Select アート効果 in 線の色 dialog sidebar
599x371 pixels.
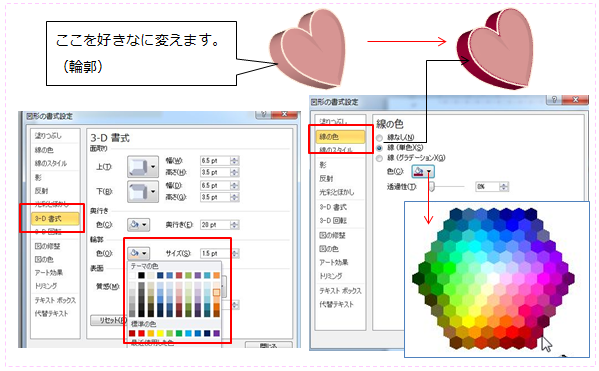[x=334, y=262]
